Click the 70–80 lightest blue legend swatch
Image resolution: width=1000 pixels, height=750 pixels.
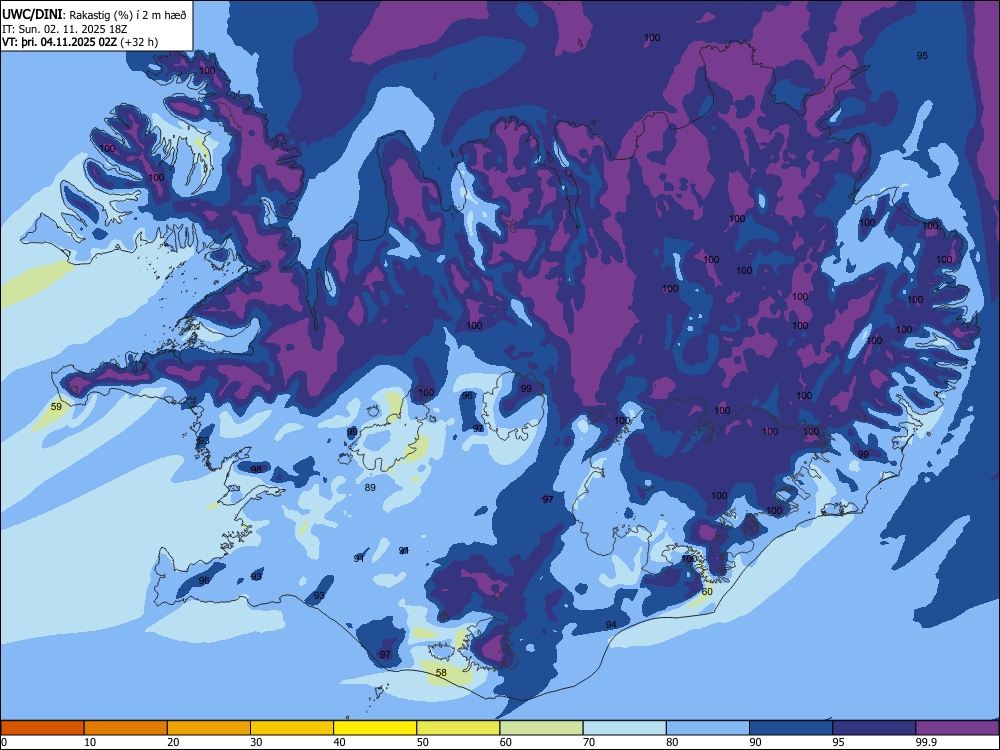624,728
